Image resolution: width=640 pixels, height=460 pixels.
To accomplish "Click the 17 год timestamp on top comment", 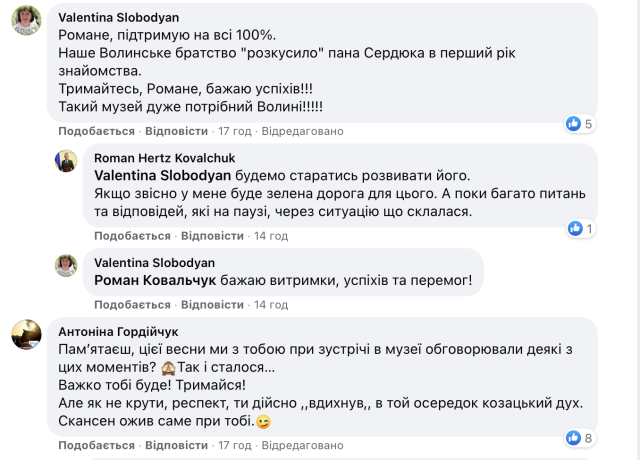I will point(236,131).
